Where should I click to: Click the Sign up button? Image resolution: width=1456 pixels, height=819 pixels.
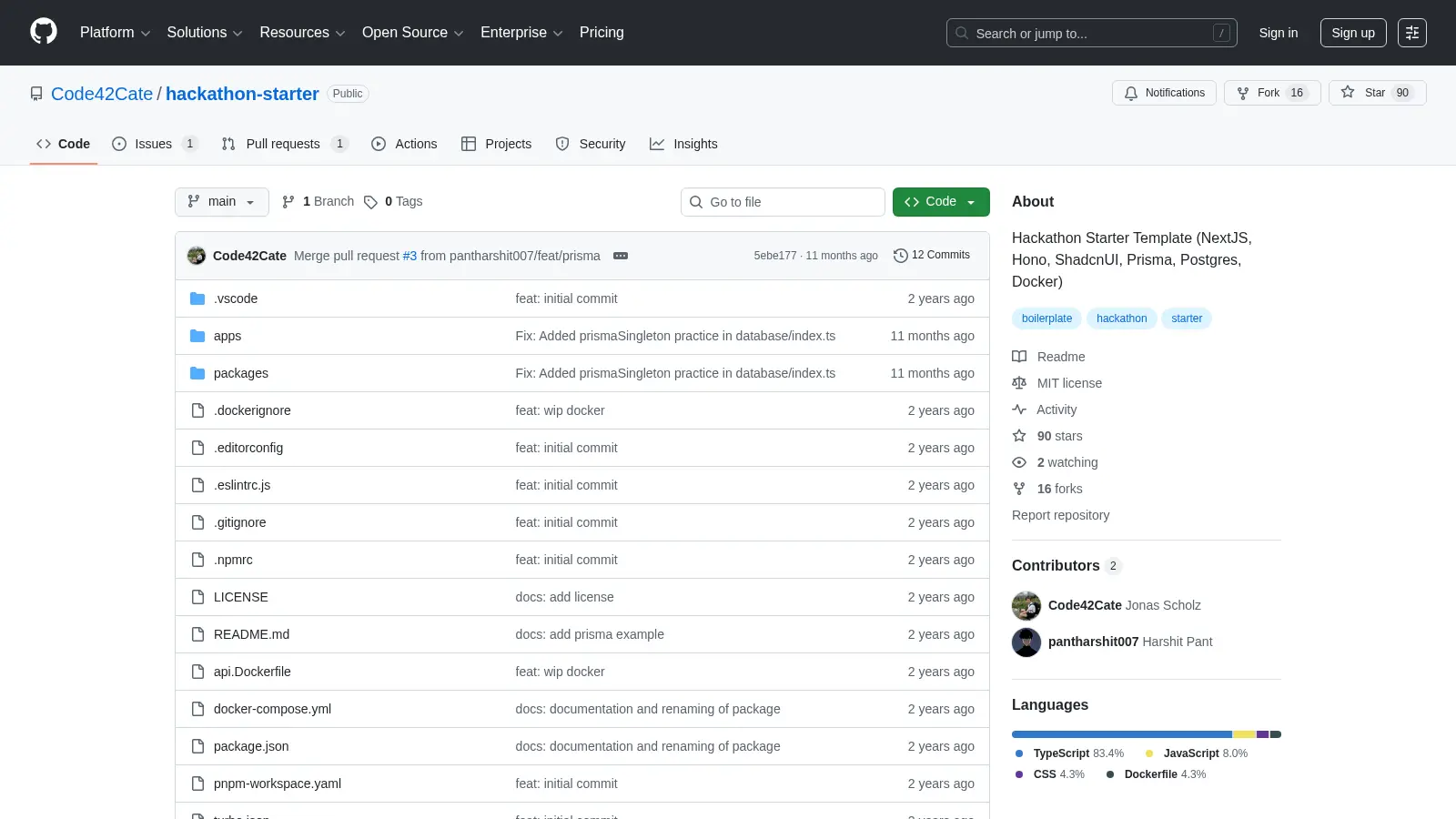click(1353, 33)
